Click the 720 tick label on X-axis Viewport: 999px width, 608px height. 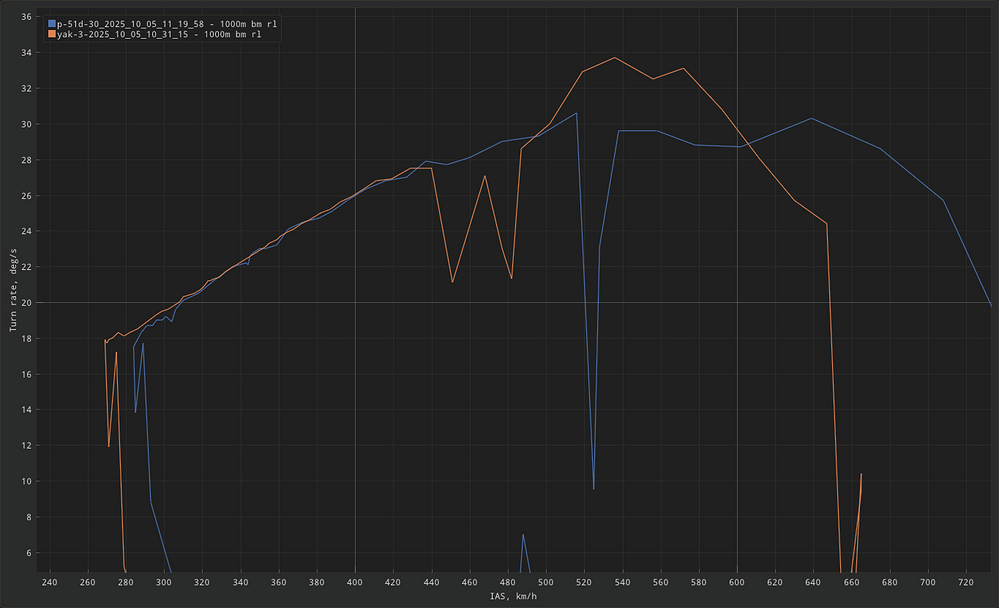(966, 582)
